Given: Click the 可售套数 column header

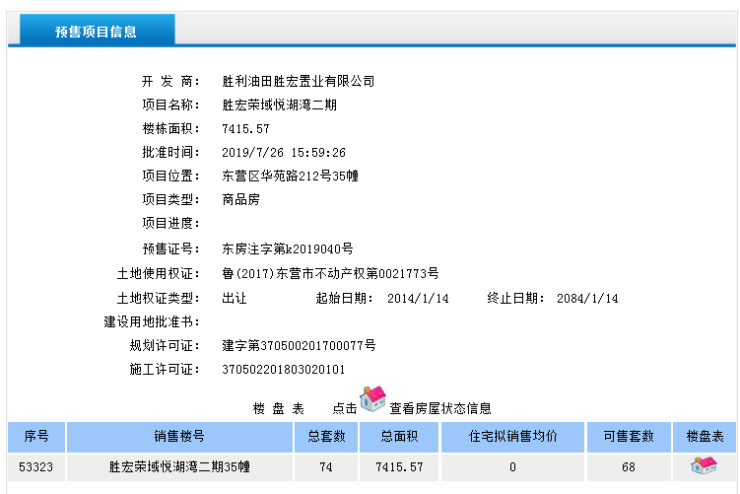Looking at the screenshot, I should tap(629, 437).
